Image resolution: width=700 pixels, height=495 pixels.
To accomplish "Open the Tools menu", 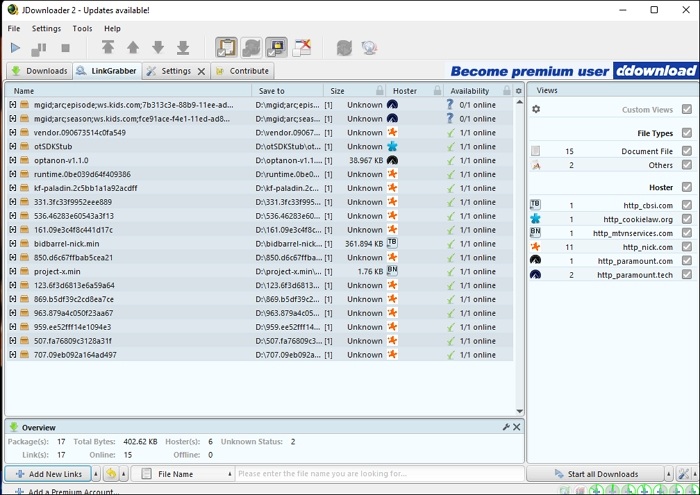I will click(83, 29).
